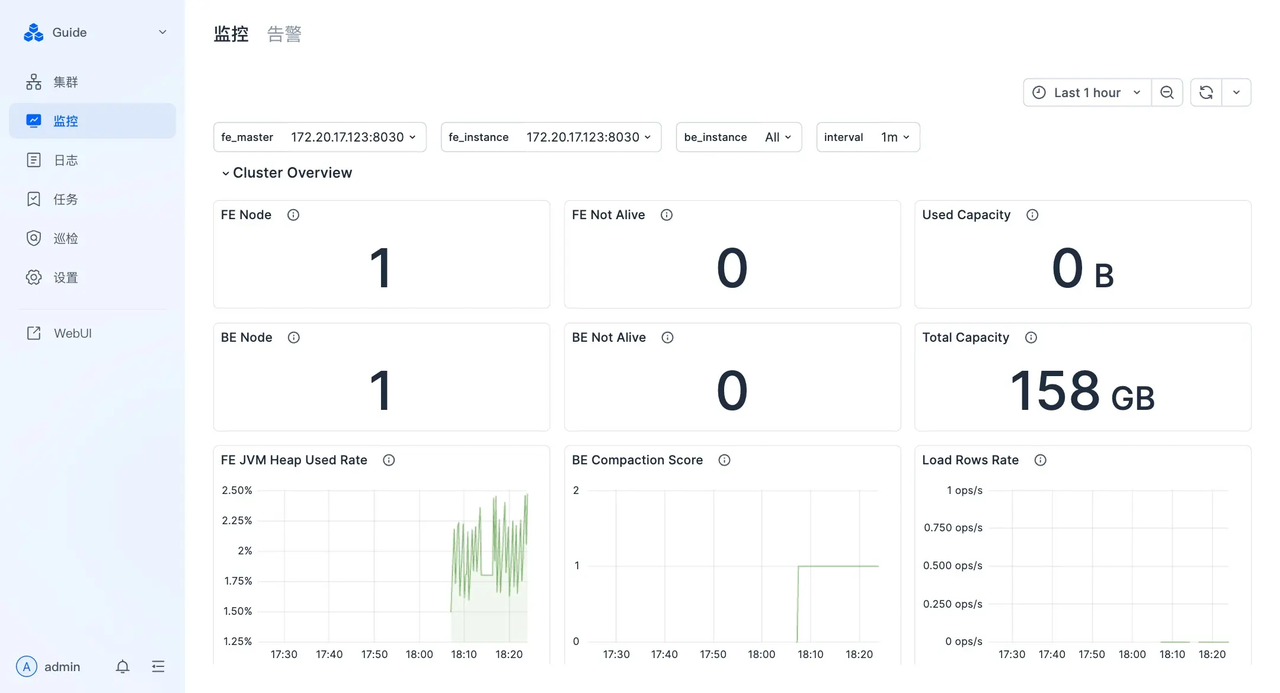Click the BE Compaction Score panel title
This screenshot has width=1280, height=693.
click(x=637, y=461)
